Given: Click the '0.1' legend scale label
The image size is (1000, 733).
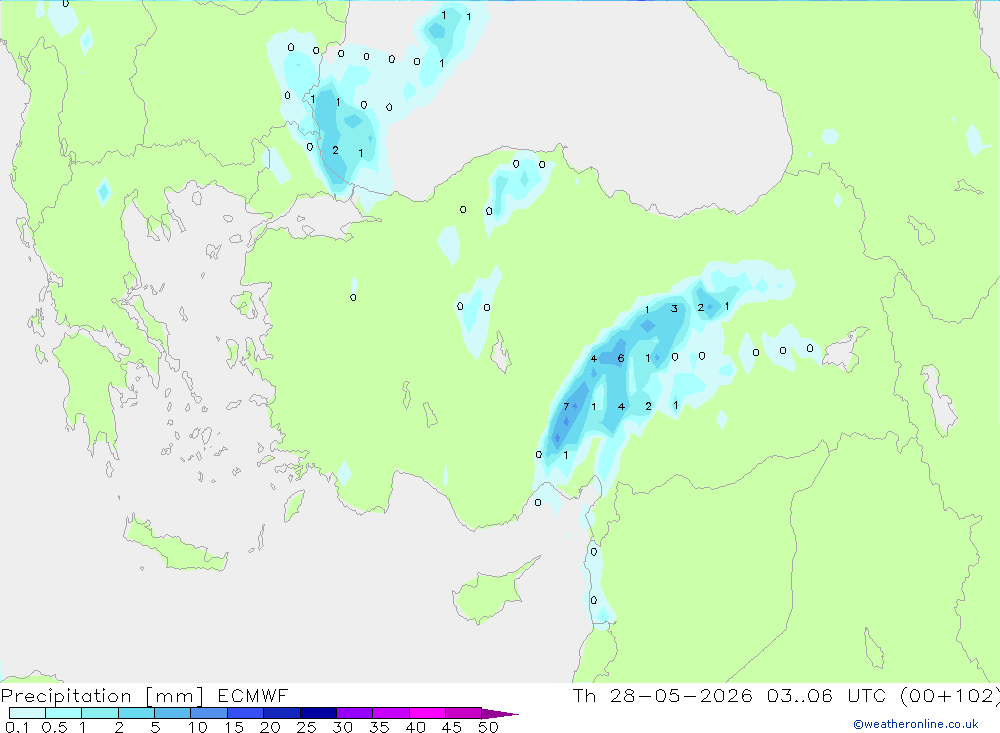Looking at the screenshot, I should click(x=17, y=727).
